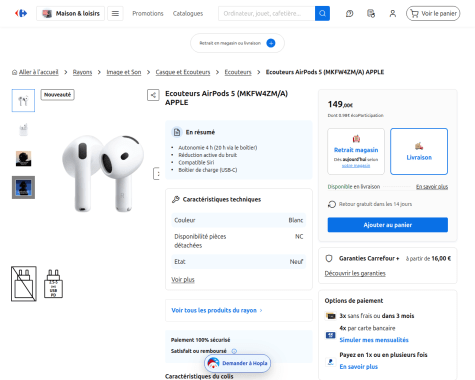Click the home icon in breadcrumb
Screen dimensions: 475x380
(x=14, y=72)
